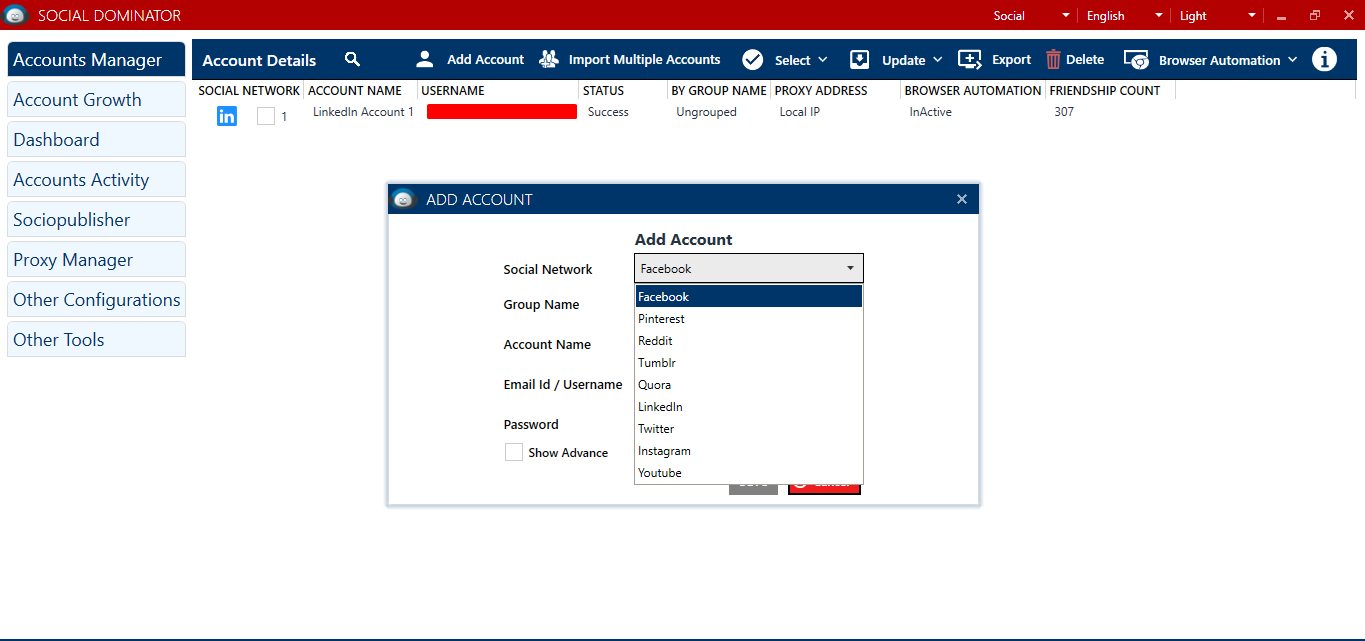Image resolution: width=1365 pixels, height=641 pixels.
Task: Open the Other Configurations section
Action: (x=96, y=299)
